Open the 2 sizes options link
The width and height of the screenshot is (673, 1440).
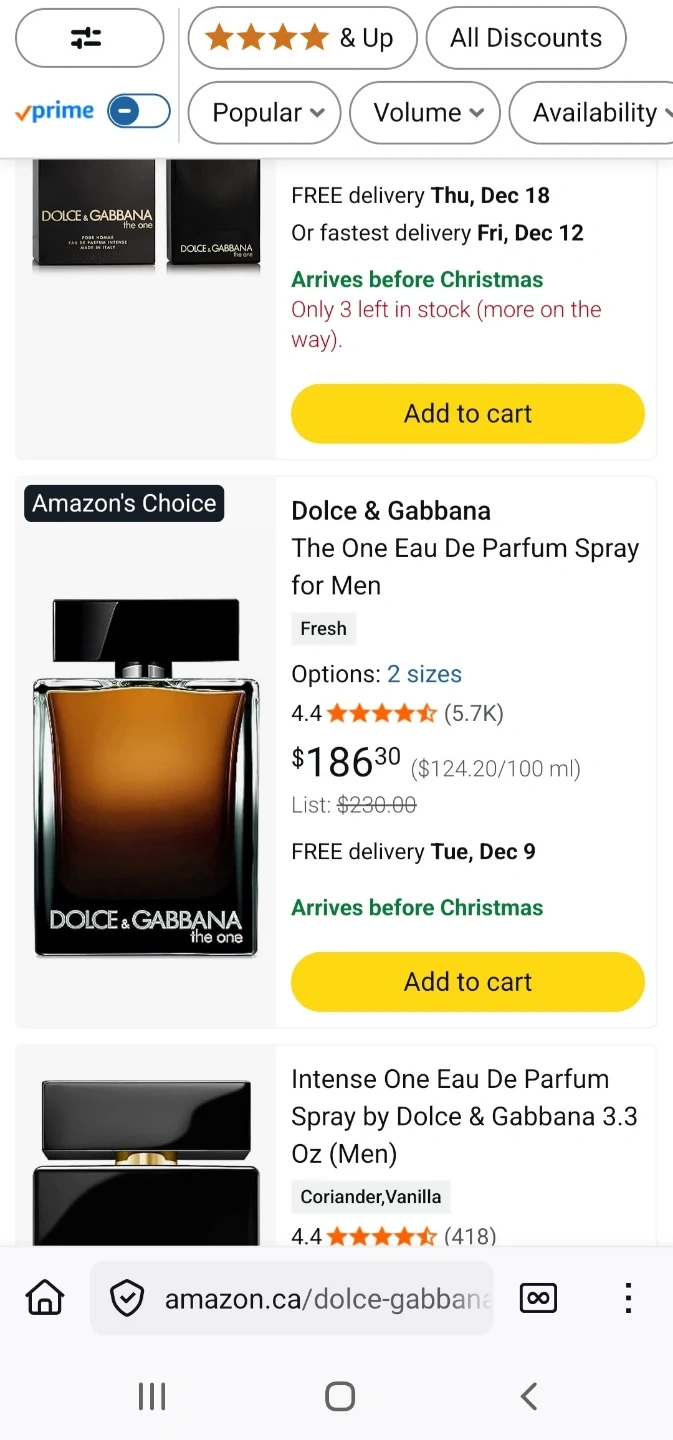click(x=424, y=674)
